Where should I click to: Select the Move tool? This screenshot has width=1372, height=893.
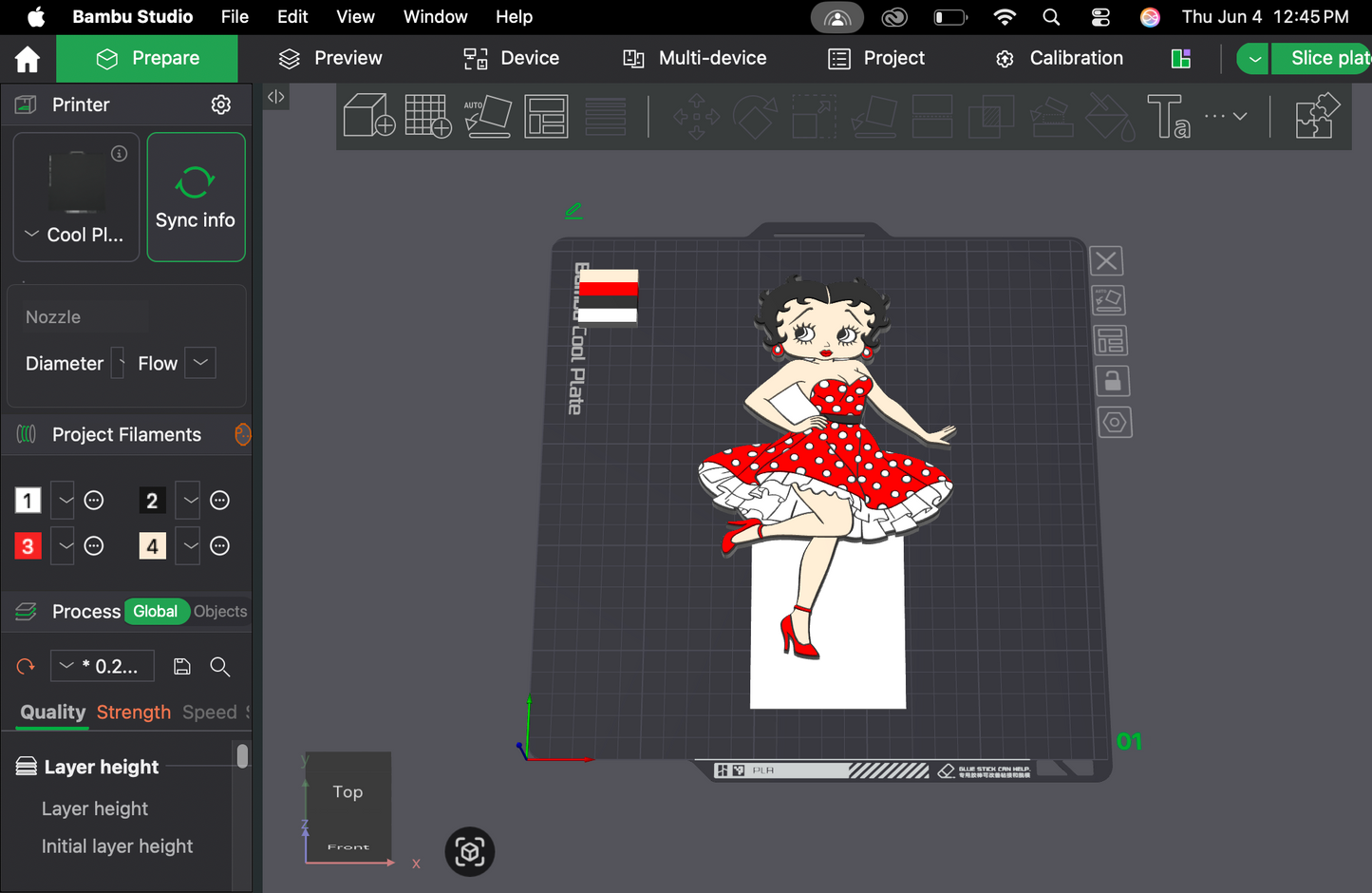click(696, 117)
